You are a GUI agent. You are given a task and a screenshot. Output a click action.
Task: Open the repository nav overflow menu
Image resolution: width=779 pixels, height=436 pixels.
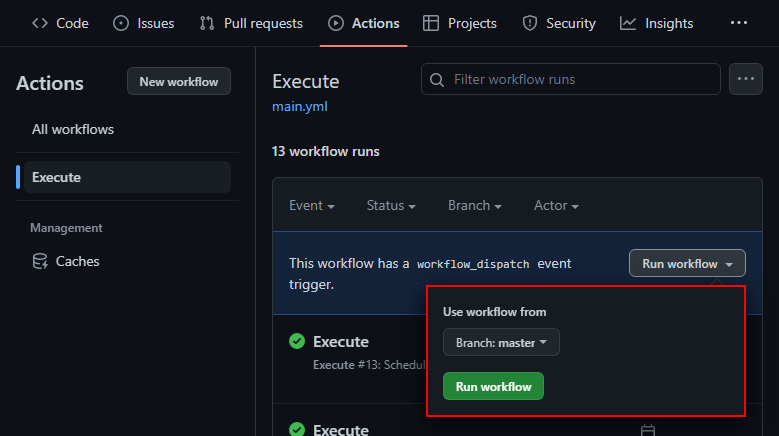pyautogui.click(x=739, y=23)
